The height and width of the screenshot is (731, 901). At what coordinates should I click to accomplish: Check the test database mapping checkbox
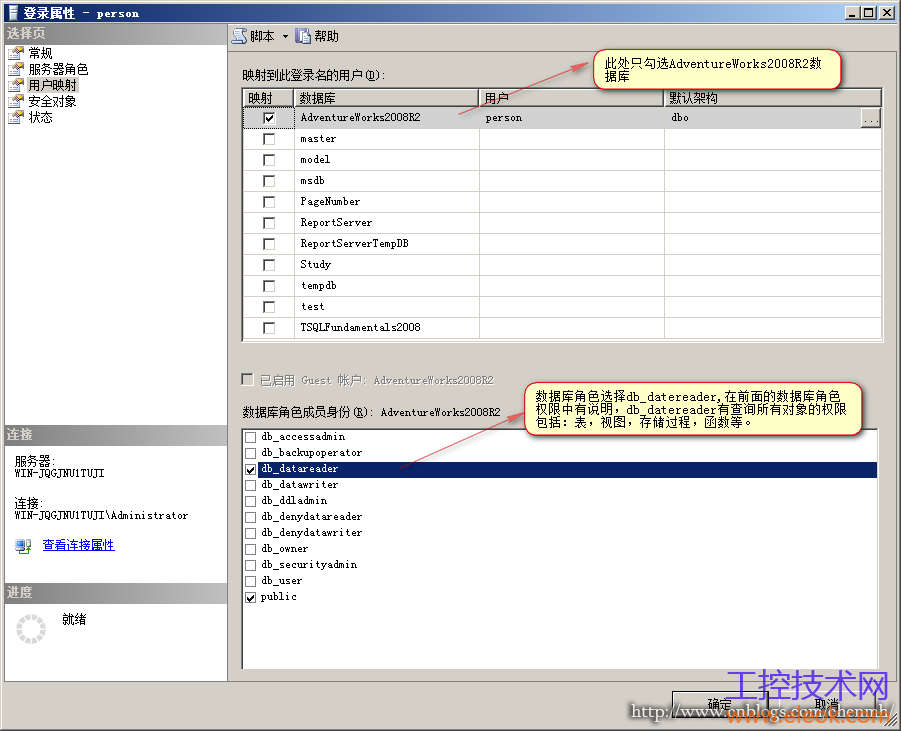click(x=269, y=307)
